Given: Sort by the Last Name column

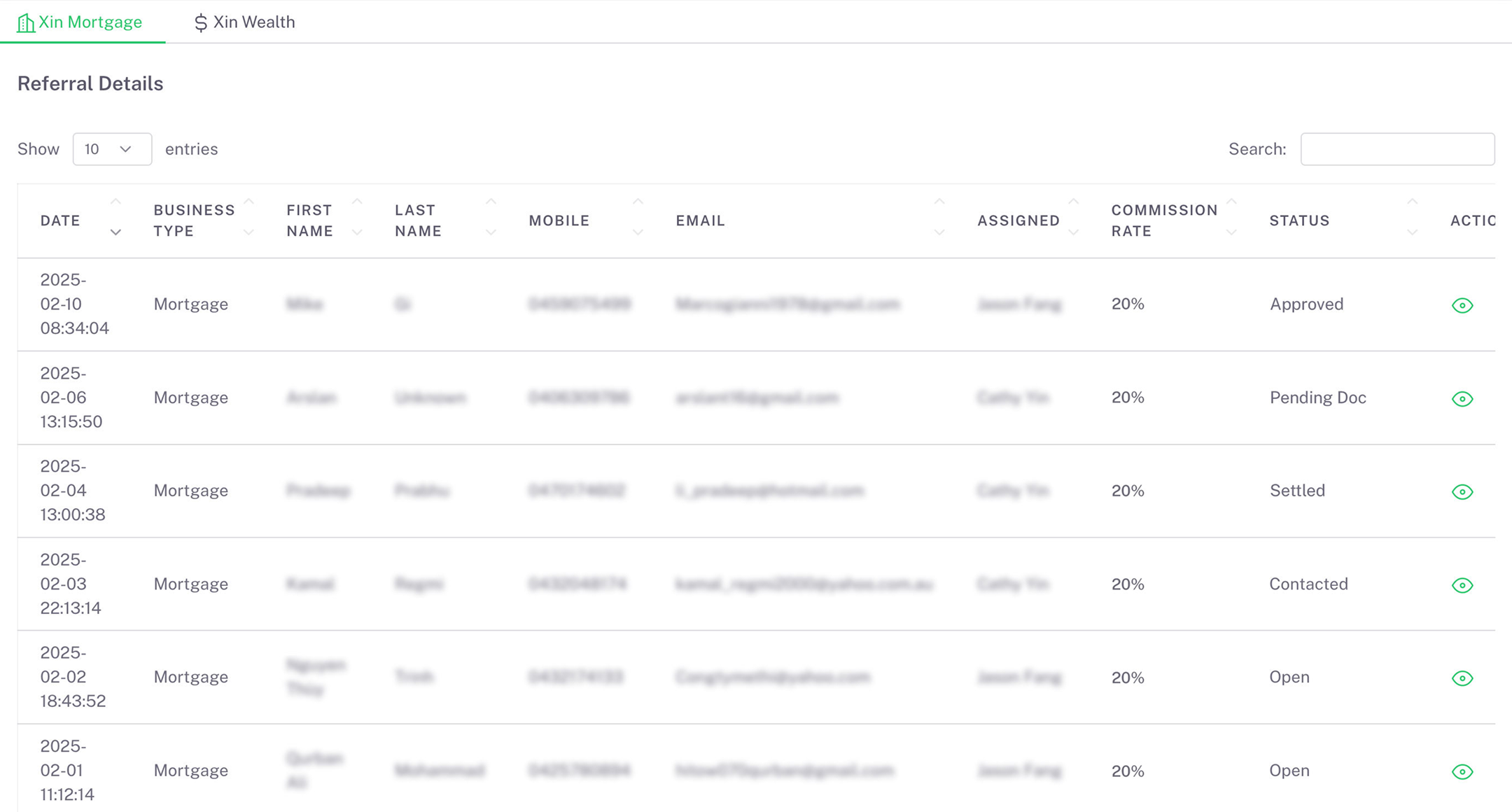Looking at the screenshot, I should 418,220.
